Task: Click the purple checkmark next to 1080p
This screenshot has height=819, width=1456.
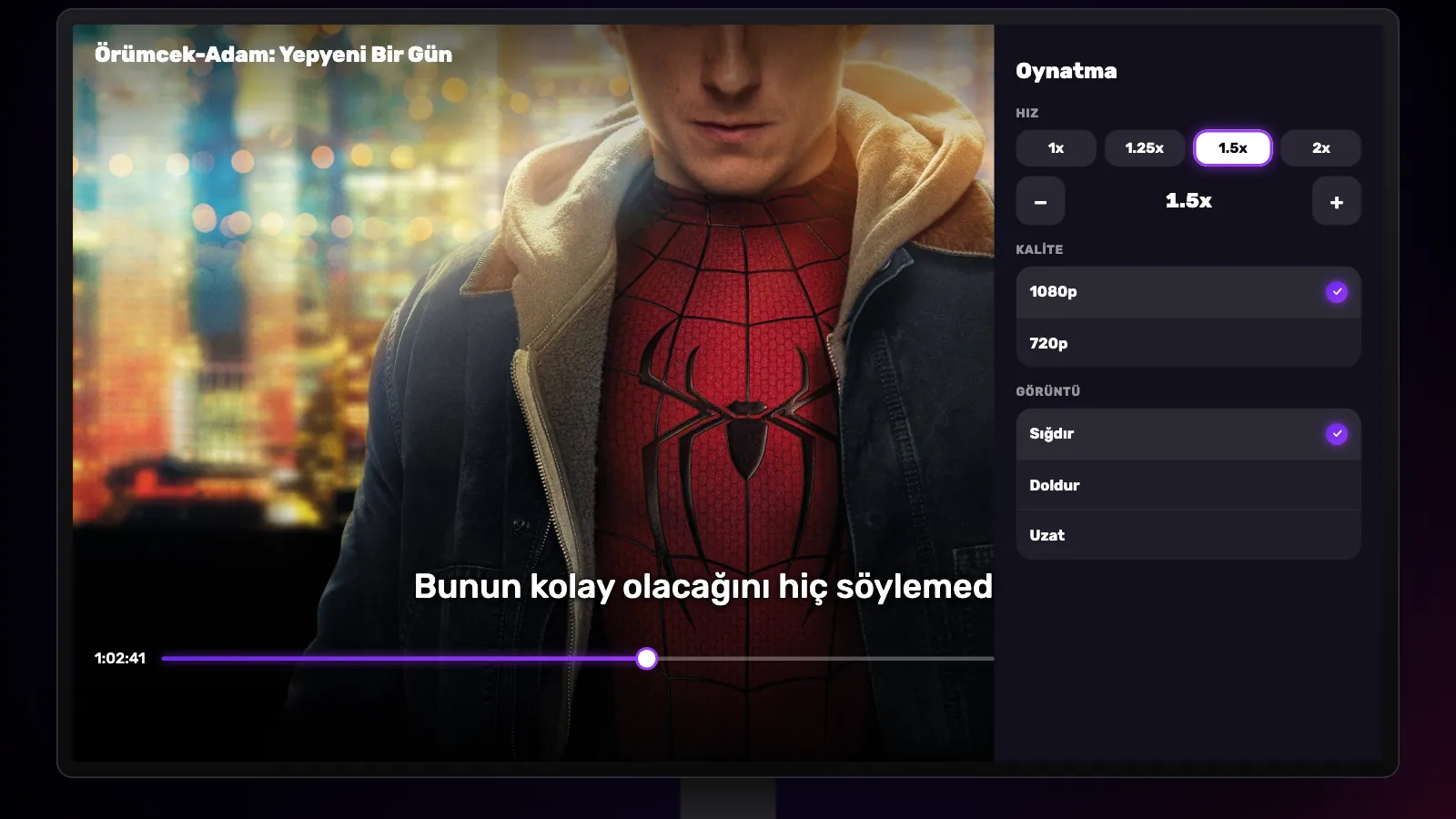Action: tap(1336, 292)
